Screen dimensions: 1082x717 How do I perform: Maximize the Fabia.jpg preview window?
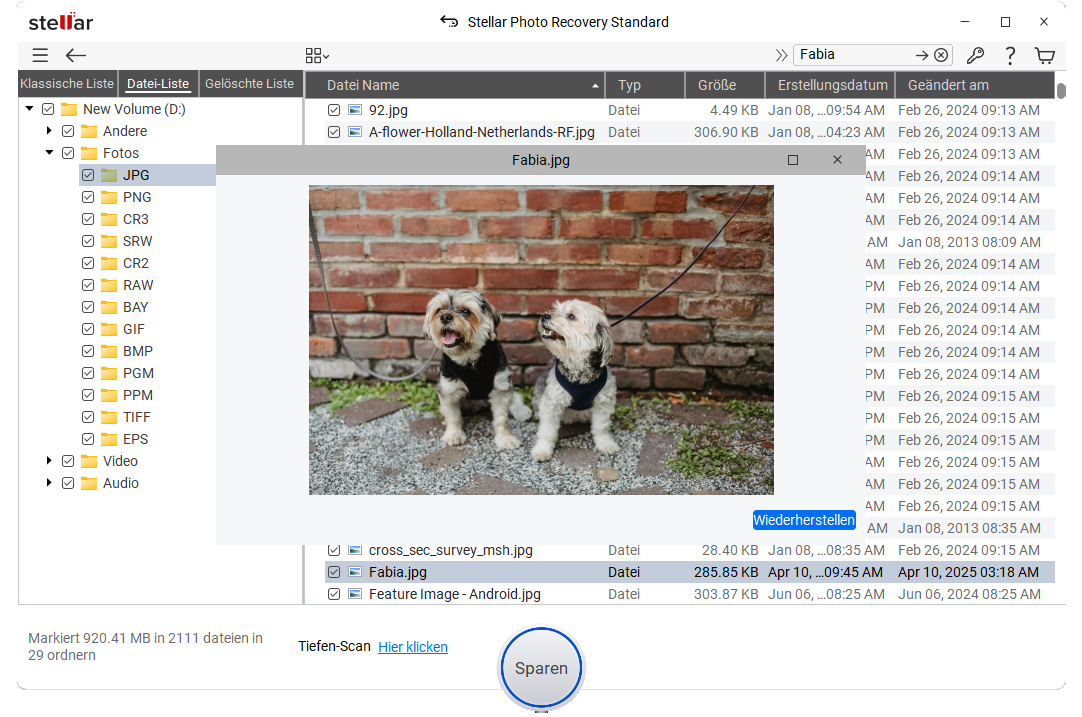pos(793,160)
